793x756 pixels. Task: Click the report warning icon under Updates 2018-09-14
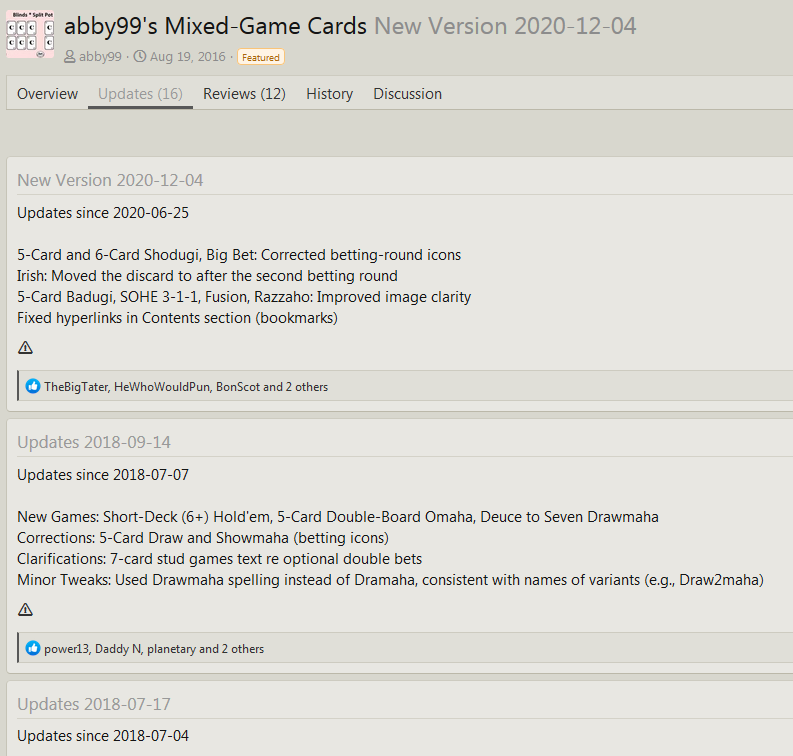click(x=25, y=610)
